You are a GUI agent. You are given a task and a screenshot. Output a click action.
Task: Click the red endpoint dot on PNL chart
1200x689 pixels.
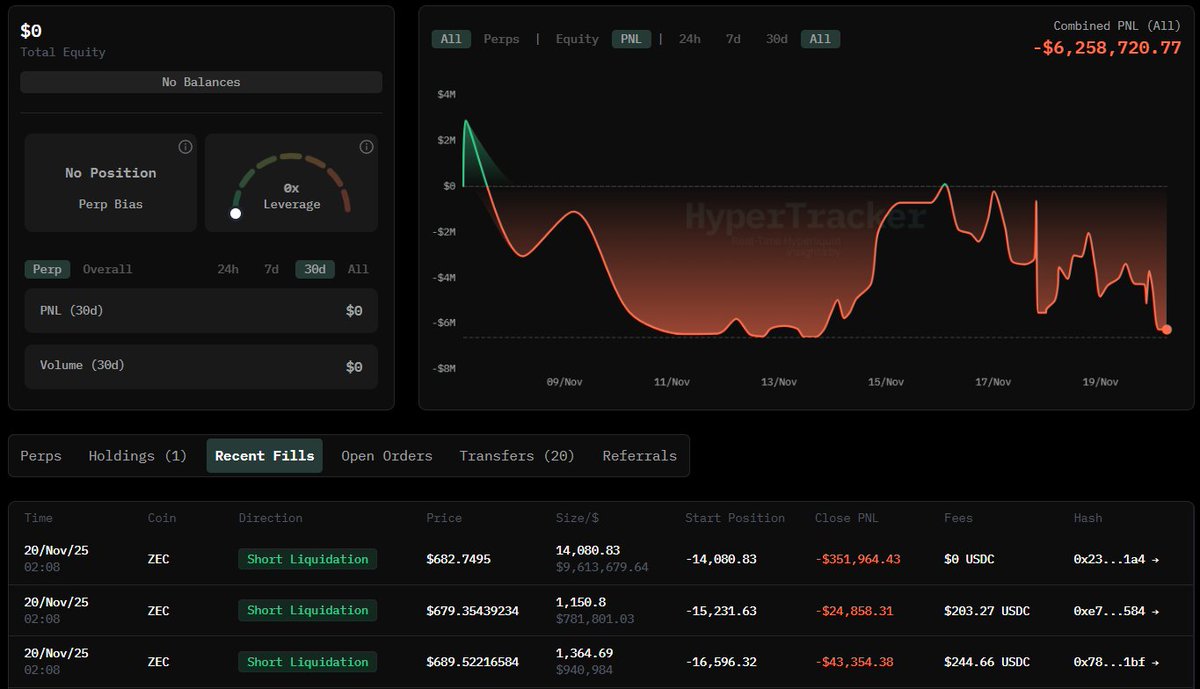pos(1166,329)
